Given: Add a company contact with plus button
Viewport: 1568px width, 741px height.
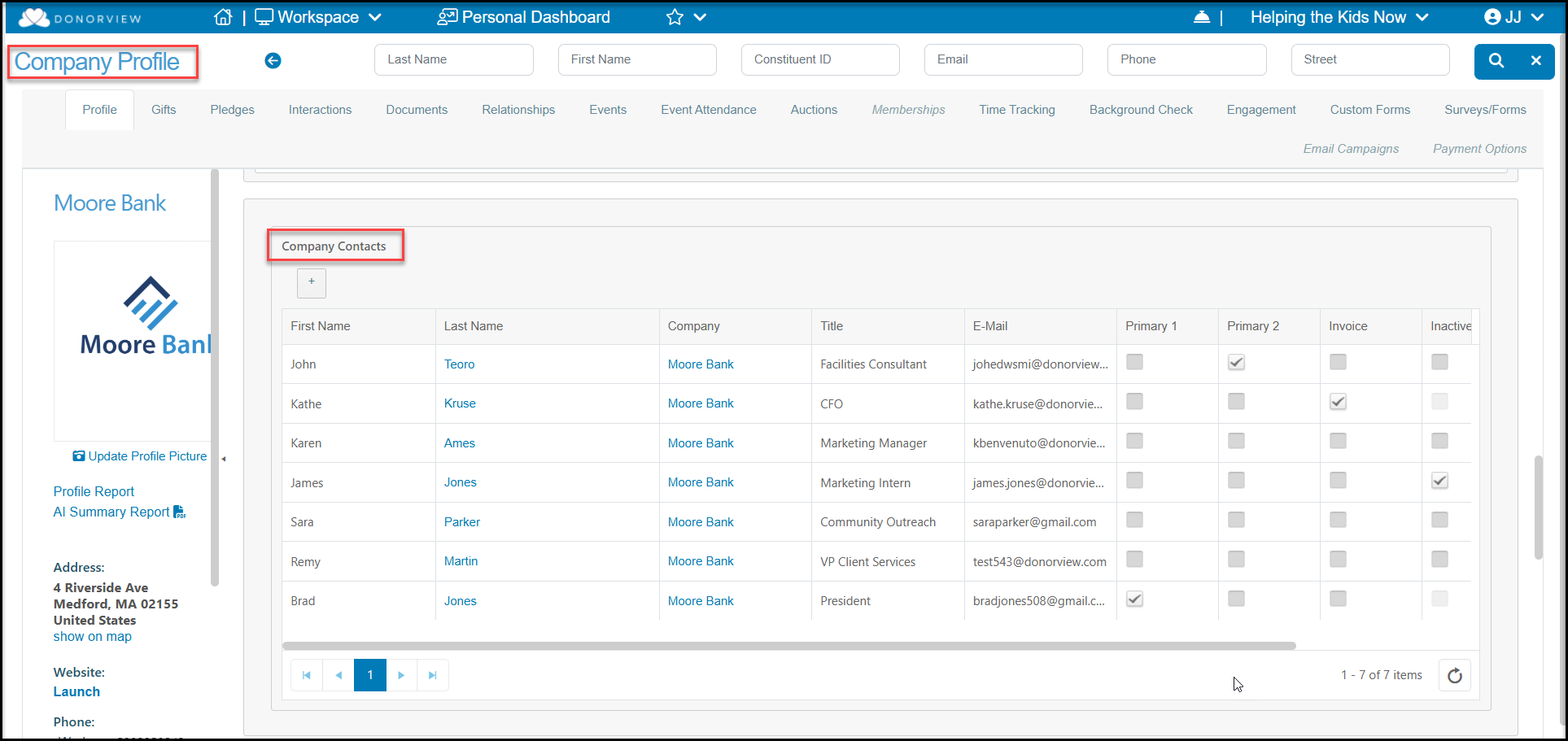Looking at the screenshot, I should click(312, 283).
